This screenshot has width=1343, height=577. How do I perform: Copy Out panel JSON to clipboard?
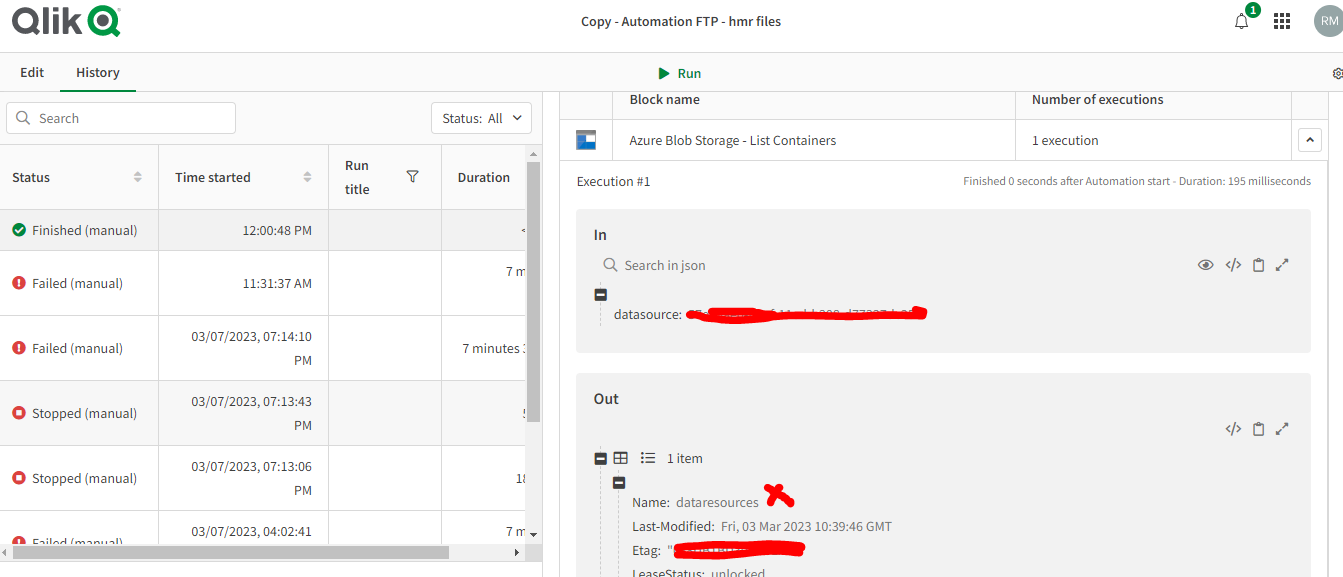click(x=1258, y=429)
